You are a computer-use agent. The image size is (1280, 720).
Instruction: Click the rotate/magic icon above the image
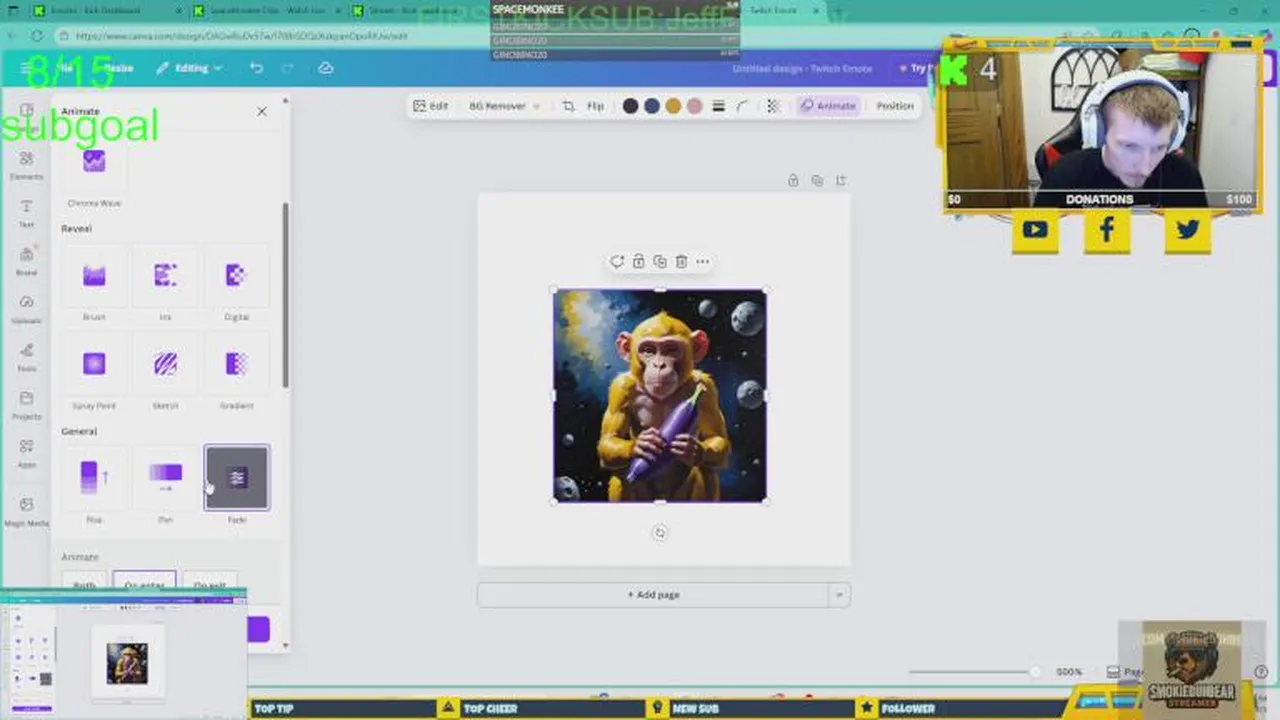pos(617,262)
